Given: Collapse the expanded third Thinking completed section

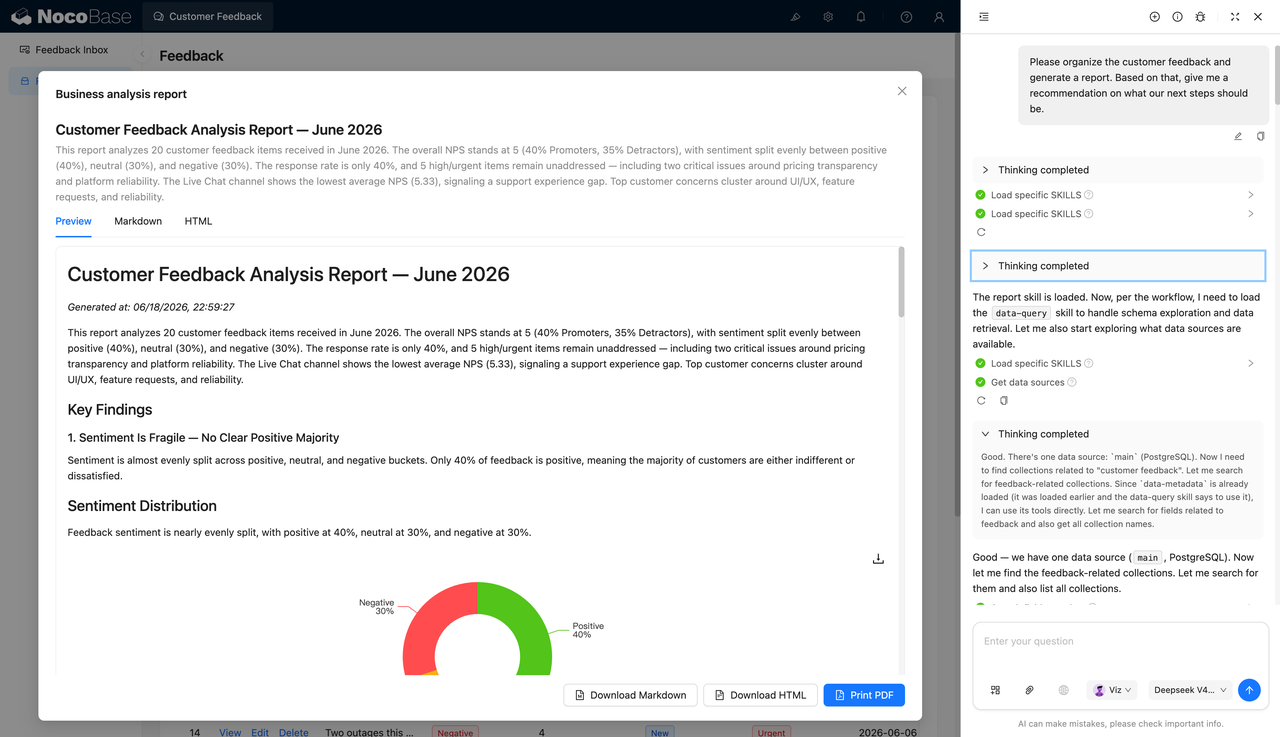Looking at the screenshot, I should point(1118,434).
